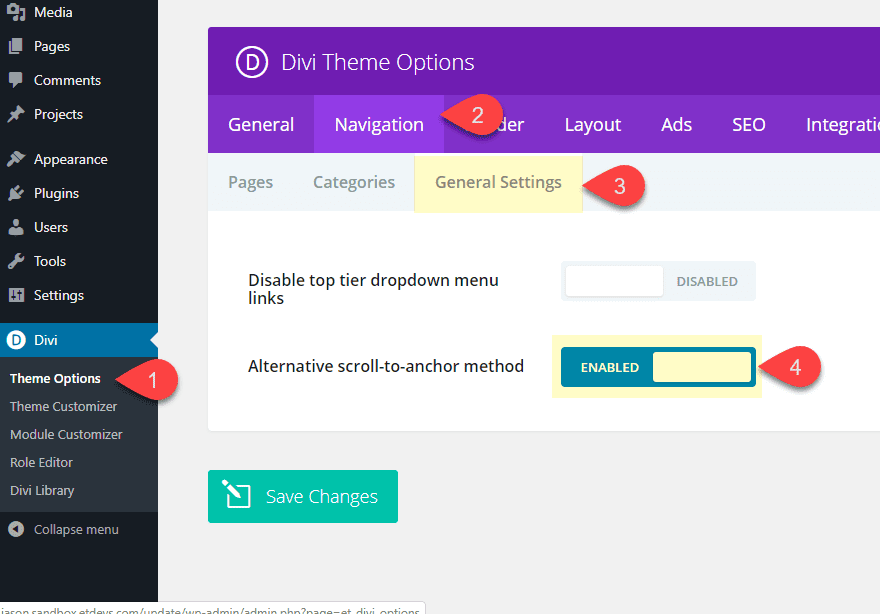Open Module Customizer submenu link
The width and height of the screenshot is (880, 614).
66,434
